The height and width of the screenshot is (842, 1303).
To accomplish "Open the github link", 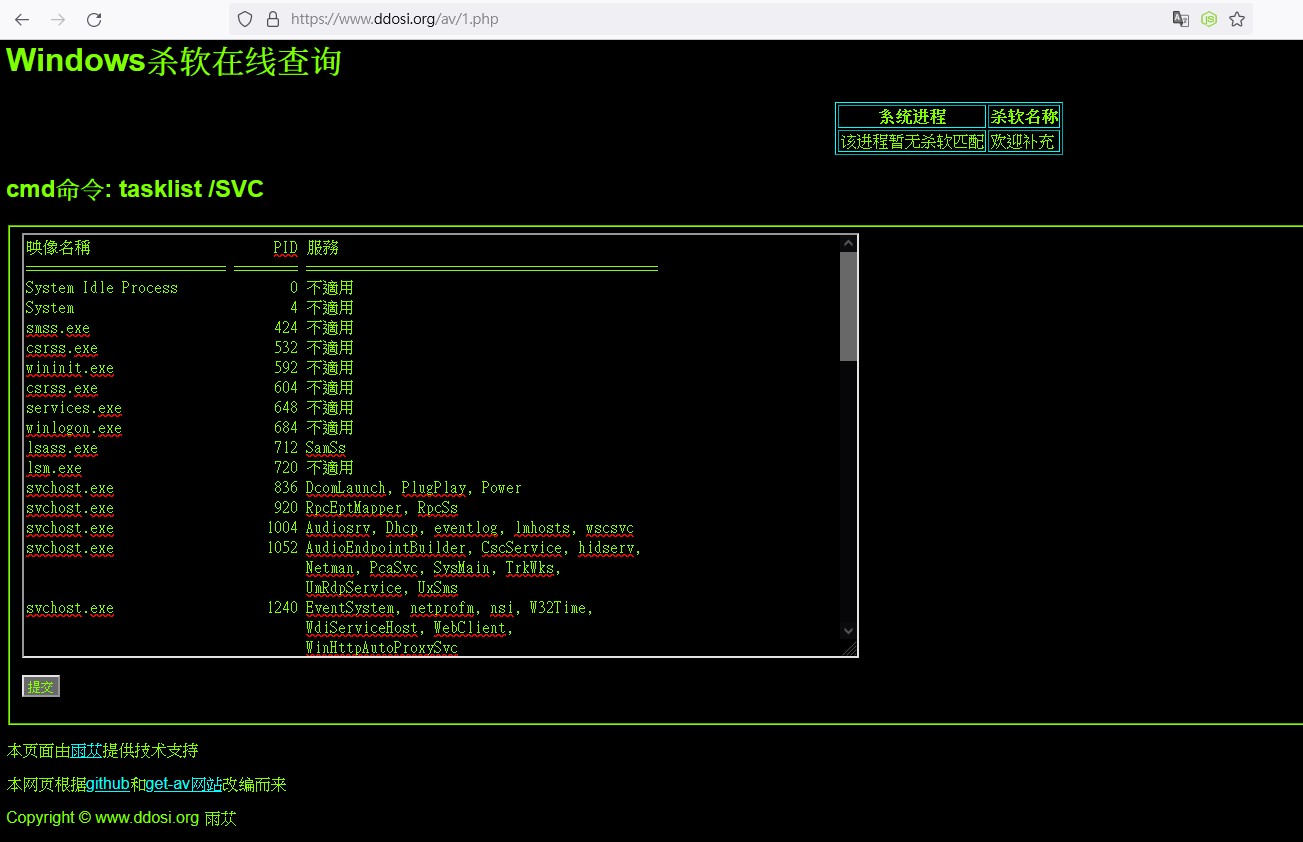I will (108, 784).
